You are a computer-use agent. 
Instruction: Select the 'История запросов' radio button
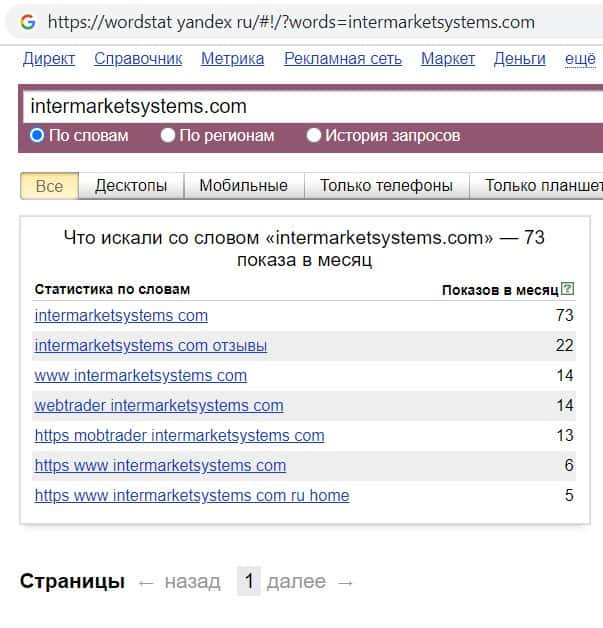314,135
